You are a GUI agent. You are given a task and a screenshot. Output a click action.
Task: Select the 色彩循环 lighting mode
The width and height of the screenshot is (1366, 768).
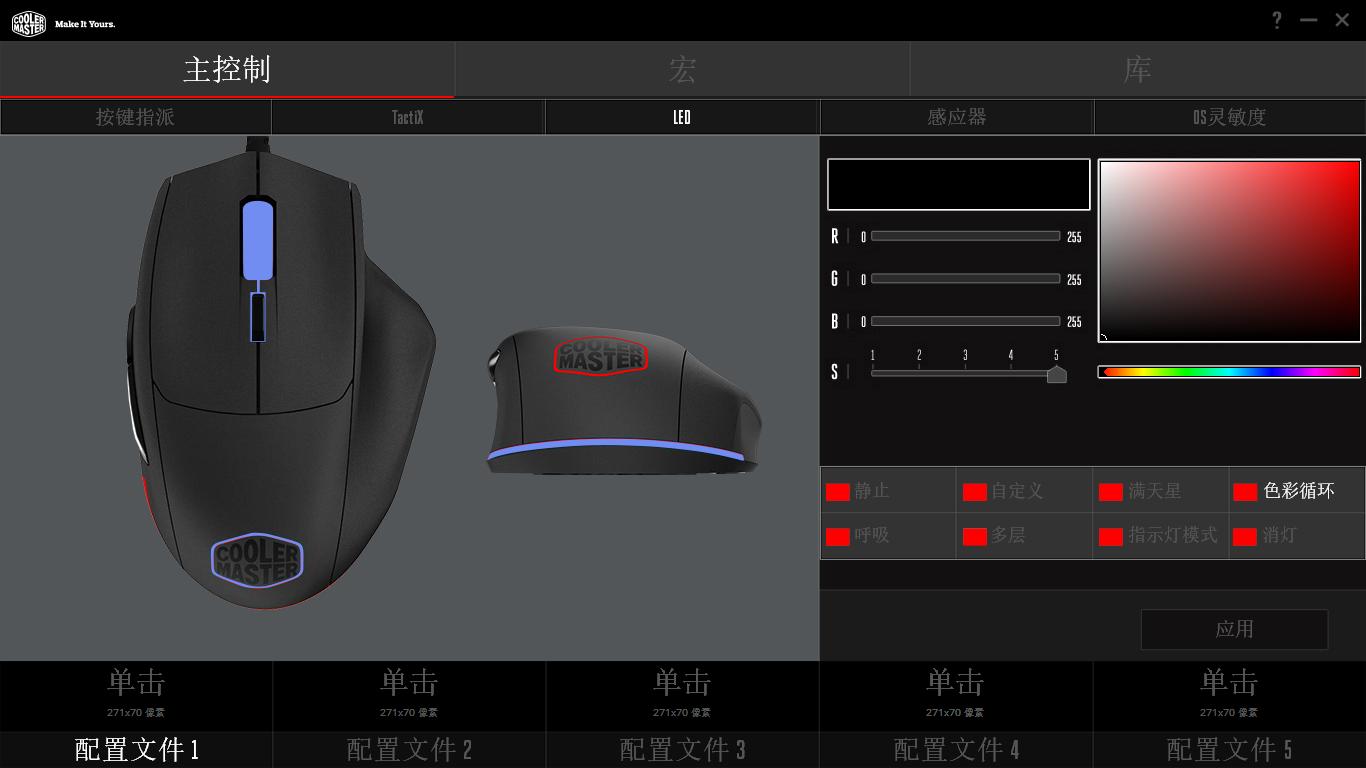[1297, 491]
